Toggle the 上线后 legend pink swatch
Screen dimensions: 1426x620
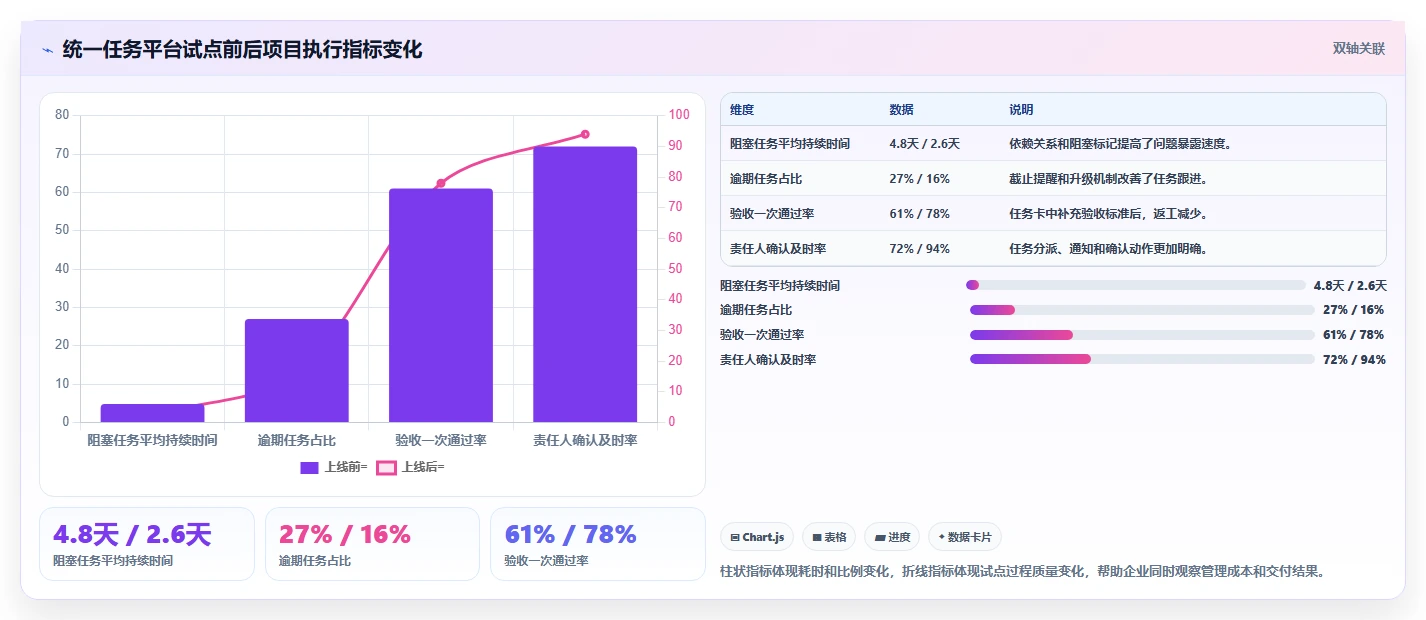[386, 467]
